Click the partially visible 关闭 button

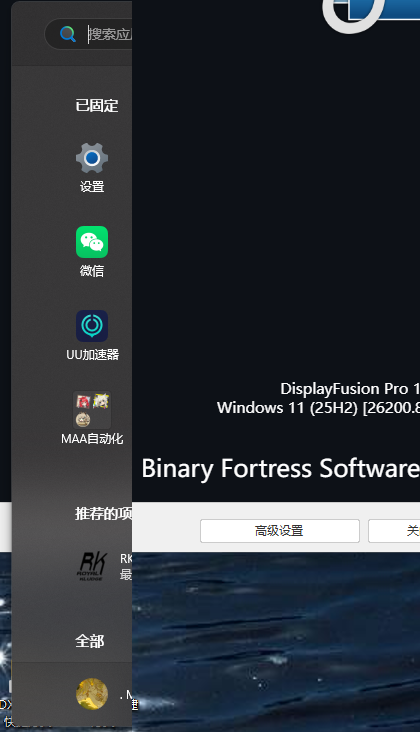click(394, 531)
